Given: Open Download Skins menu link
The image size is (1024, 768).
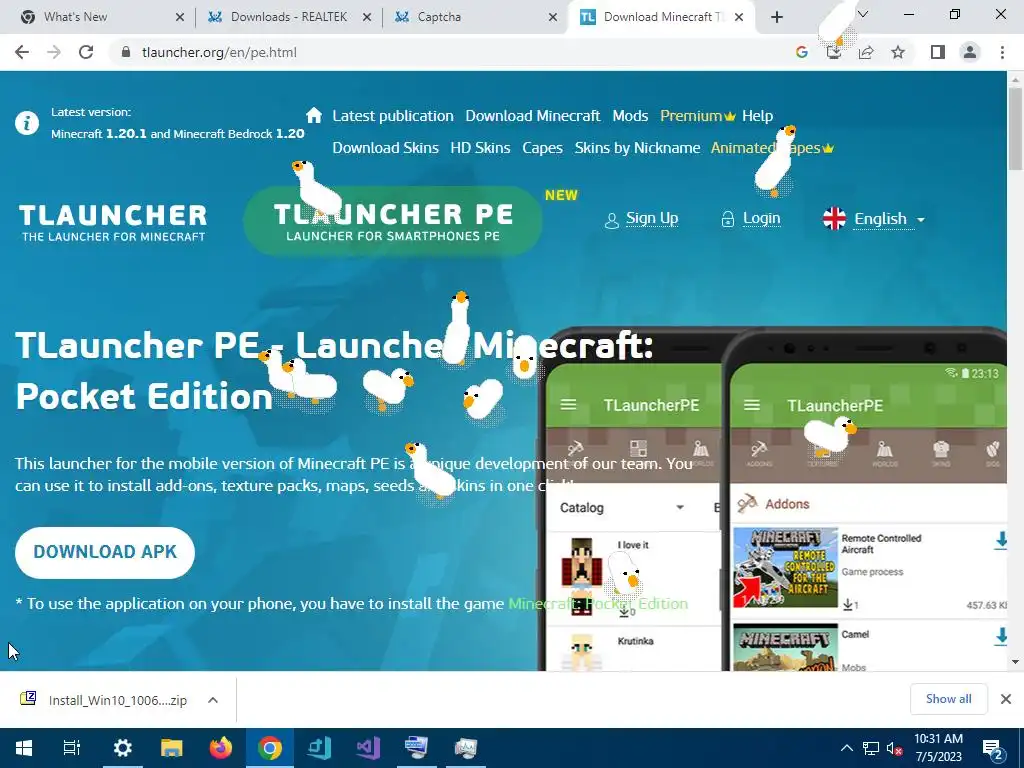Looking at the screenshot, I should pyautogui.click(x=385, y=148).
